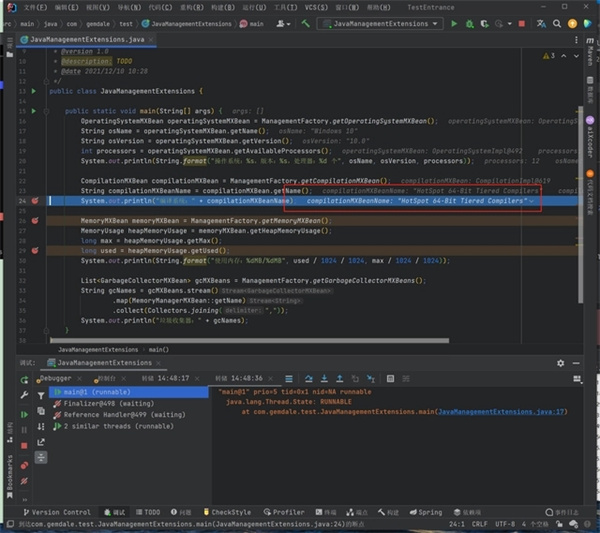Expand the inline compilationMXBeanName value chevron

point(532,201)
